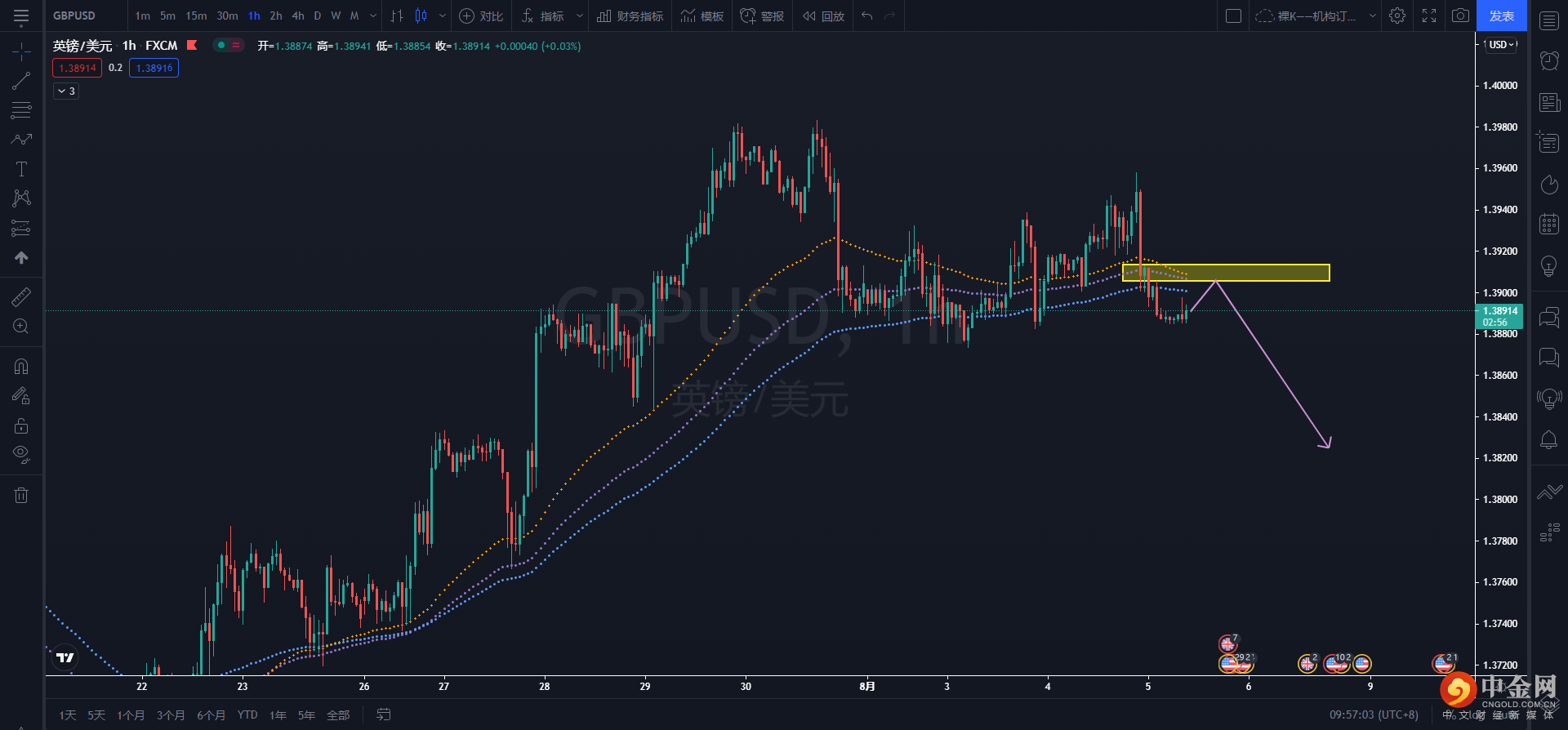Switch to the 15m timeframe
Screen dimensions: 1568x730
point(196,16)
